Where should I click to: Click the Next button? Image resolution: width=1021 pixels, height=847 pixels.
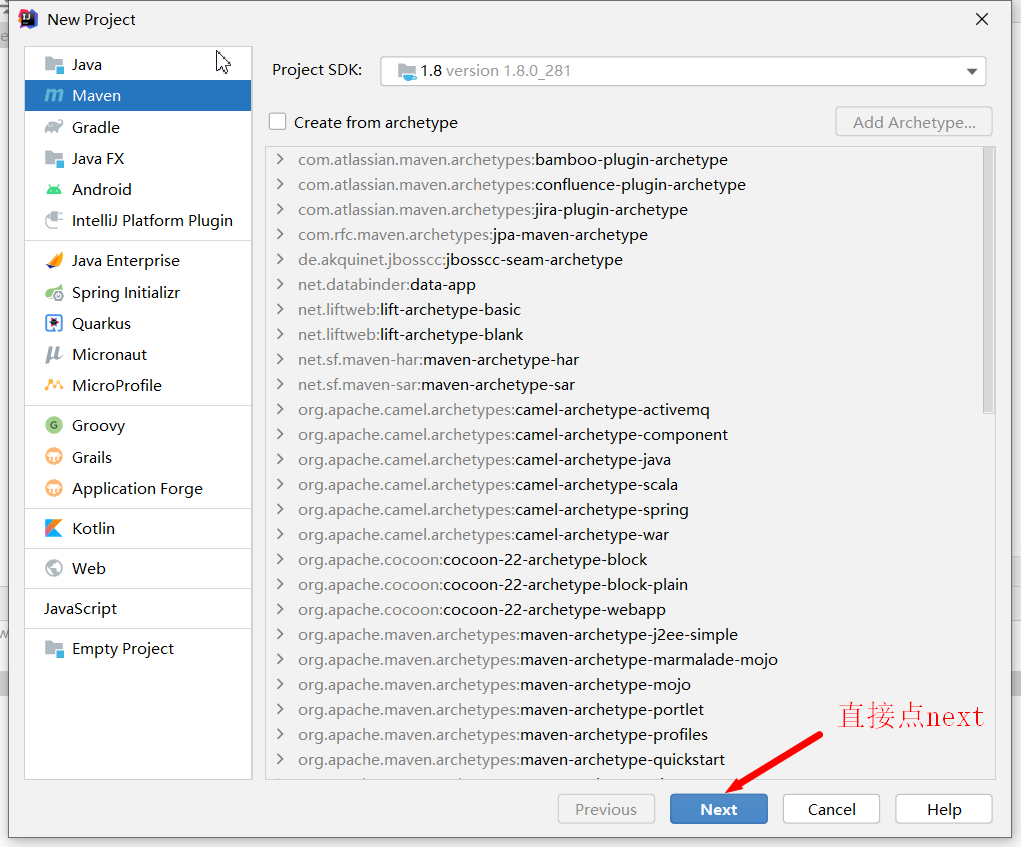(x=718, y=808)
